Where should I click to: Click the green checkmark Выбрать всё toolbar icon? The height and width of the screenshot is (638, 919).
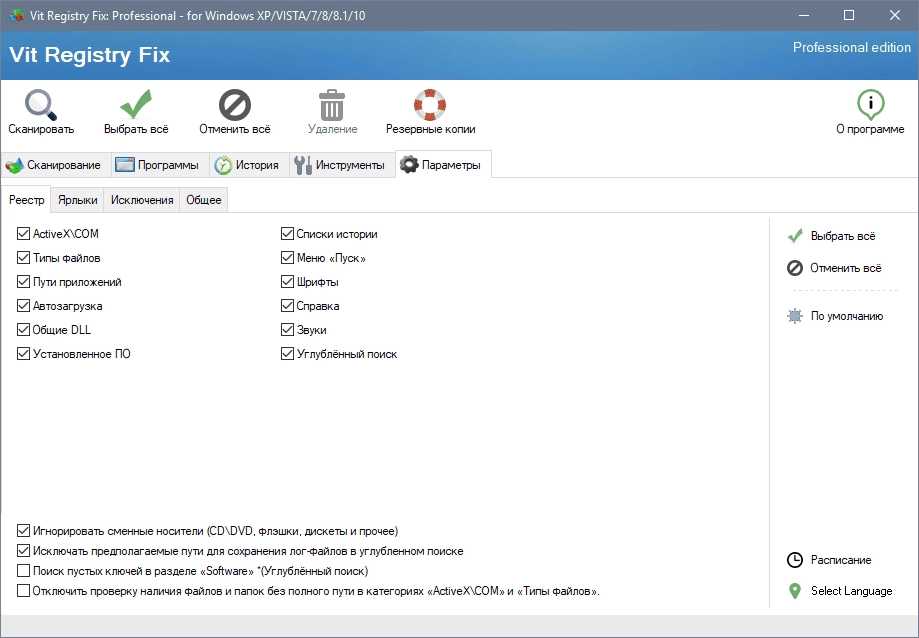pyautogui.click(x=136, y=104)
